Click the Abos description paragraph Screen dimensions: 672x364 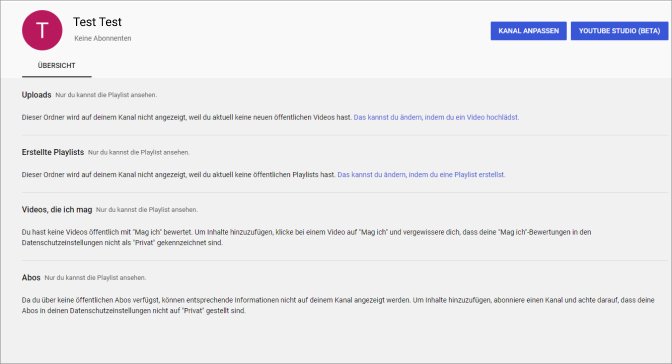(338, 305)
